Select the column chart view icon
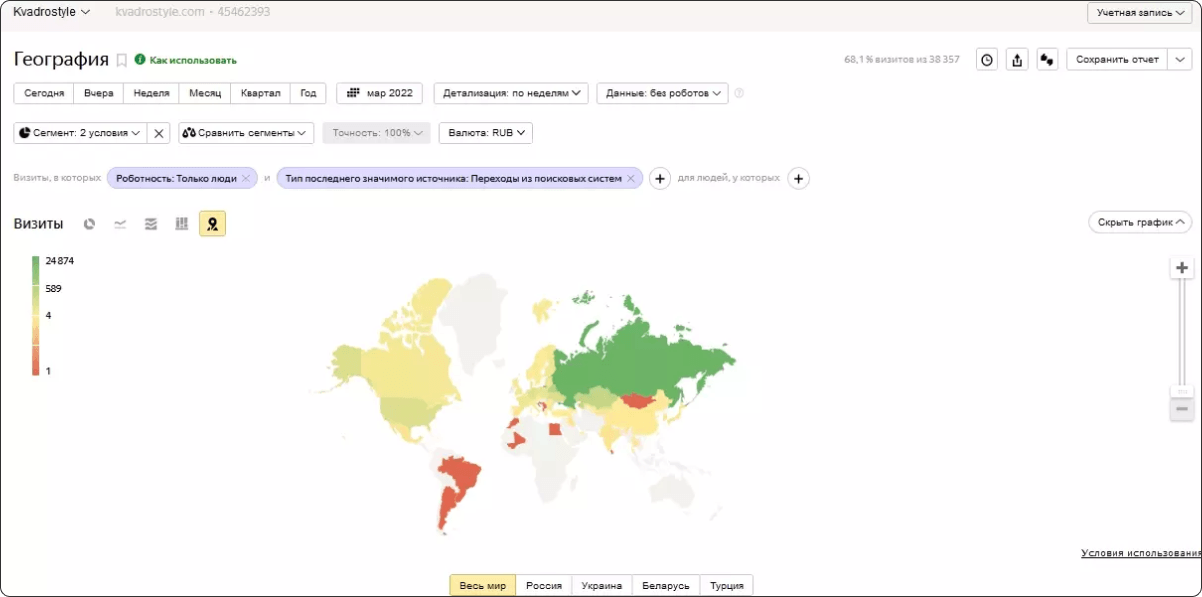The width and height of the screenshot is (1202, 597). point(182,224)
